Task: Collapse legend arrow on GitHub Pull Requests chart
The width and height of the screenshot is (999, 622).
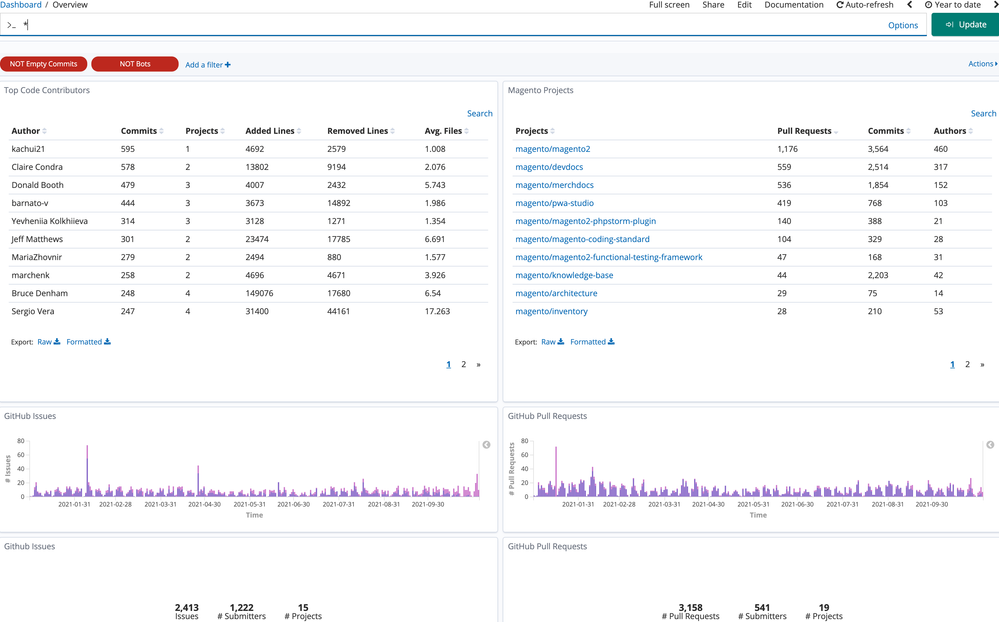Action: click(990, 445)
